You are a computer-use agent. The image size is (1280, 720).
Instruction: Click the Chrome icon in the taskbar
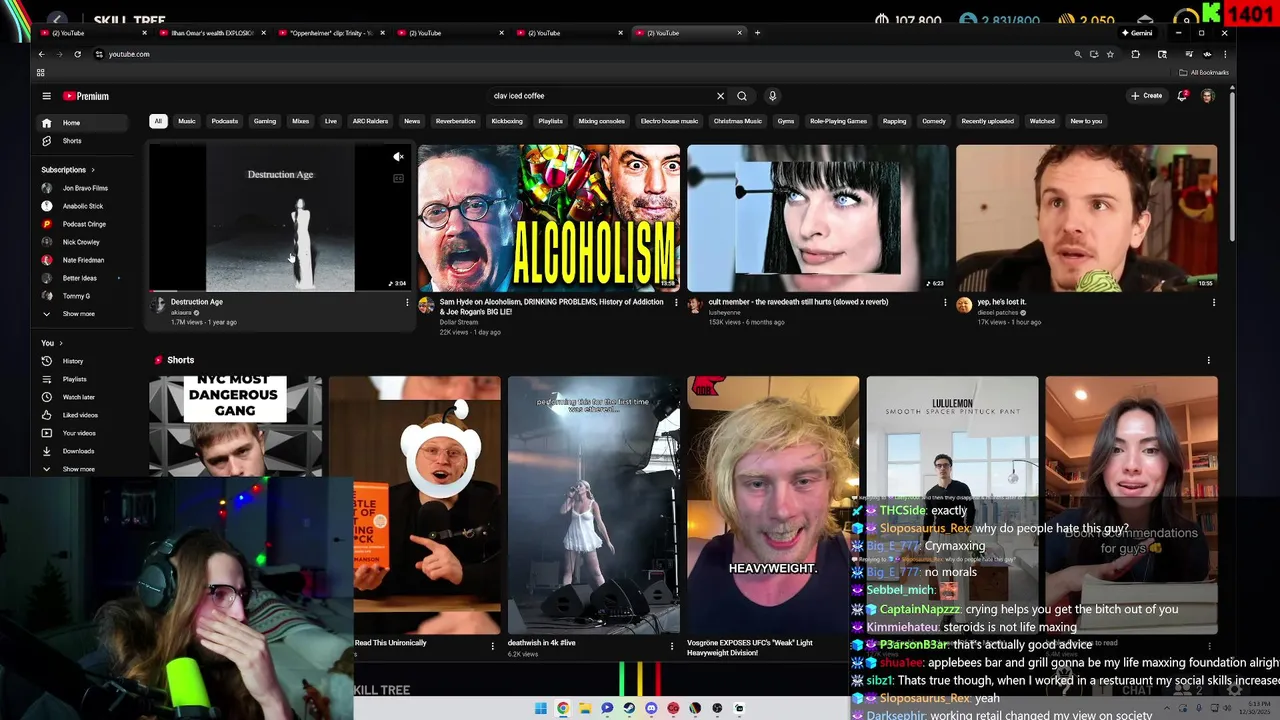click(x=563, y=708)
